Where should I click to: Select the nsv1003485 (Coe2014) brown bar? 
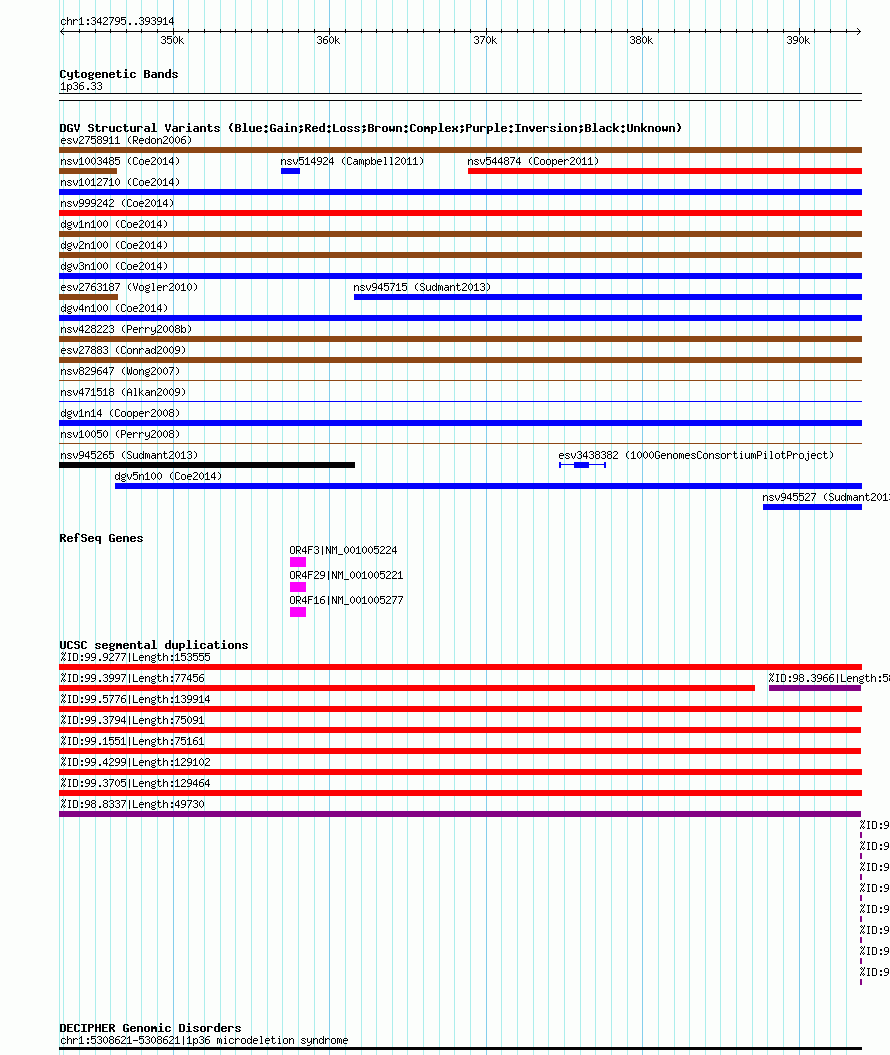88,171
